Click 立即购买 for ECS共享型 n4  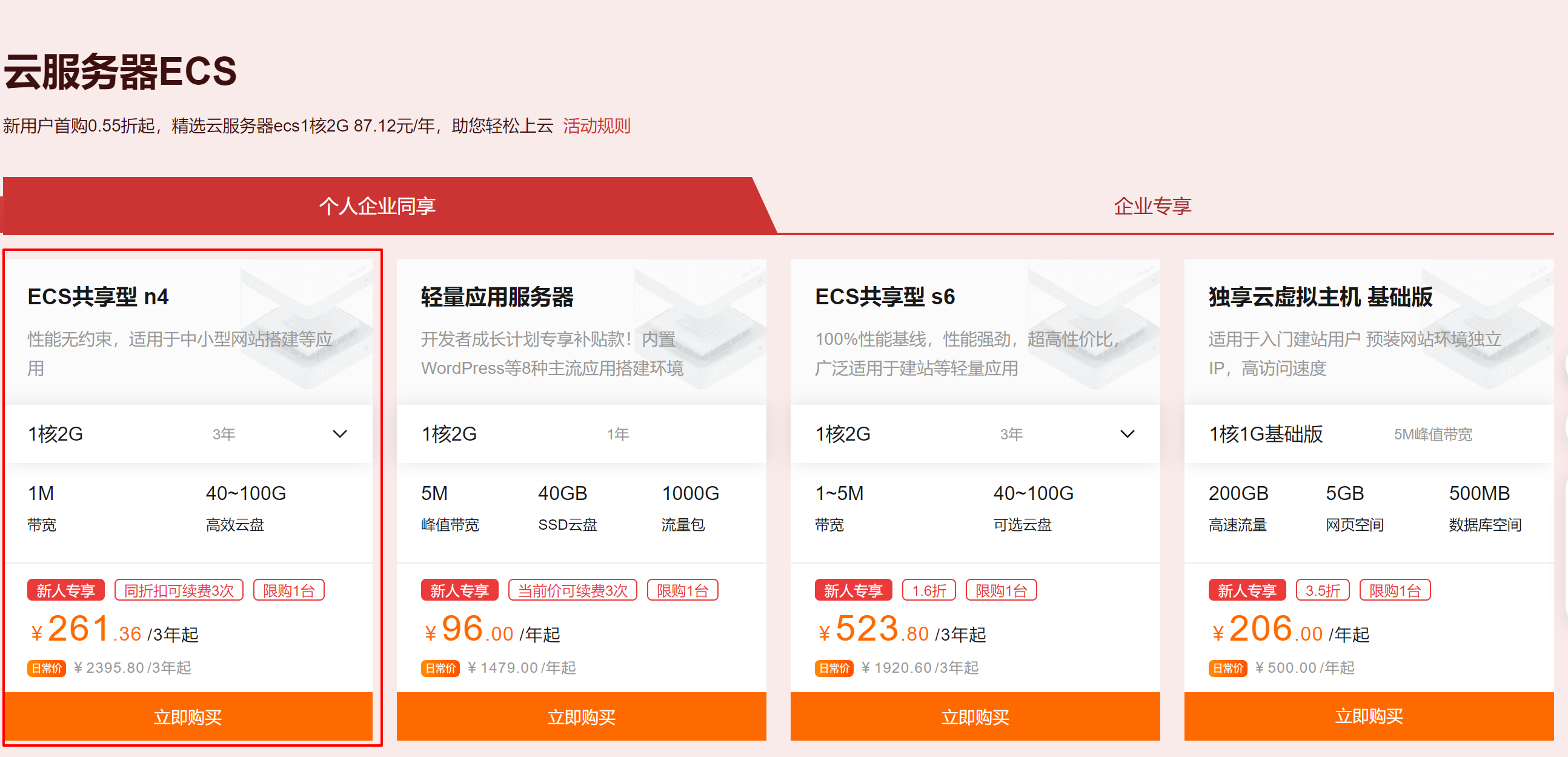pos(188,717)
